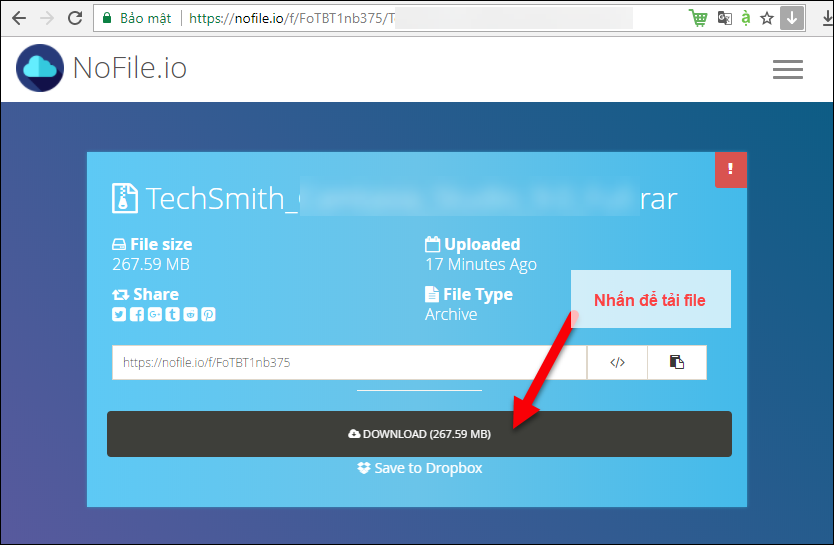834x545 pixels.
Task: Share the file on Twitter
Action: [119, 314]
